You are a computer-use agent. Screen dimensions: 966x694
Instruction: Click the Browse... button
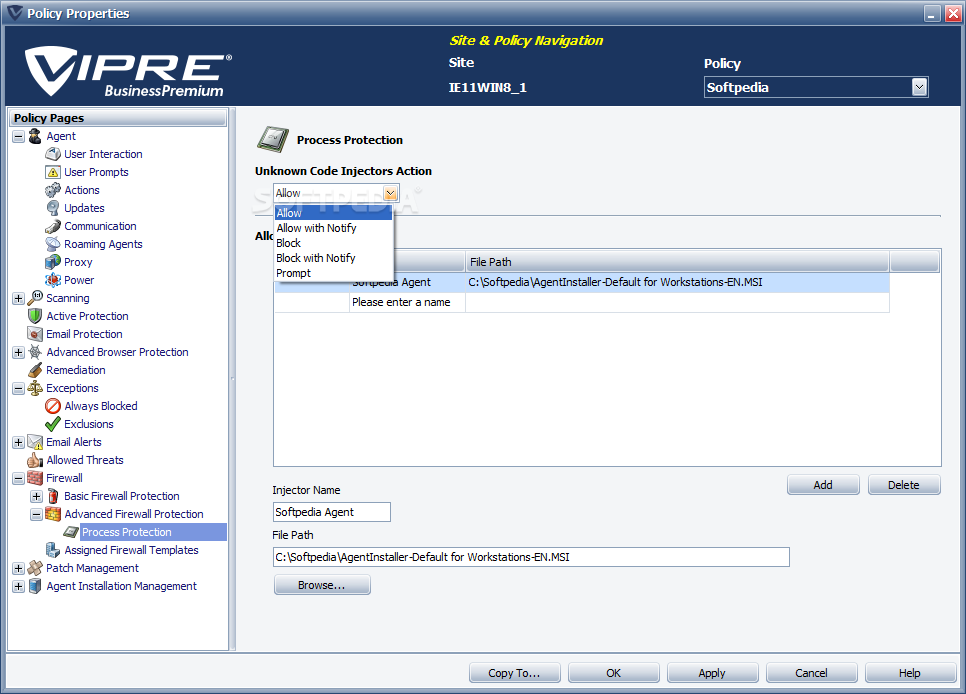click(322, 585)
